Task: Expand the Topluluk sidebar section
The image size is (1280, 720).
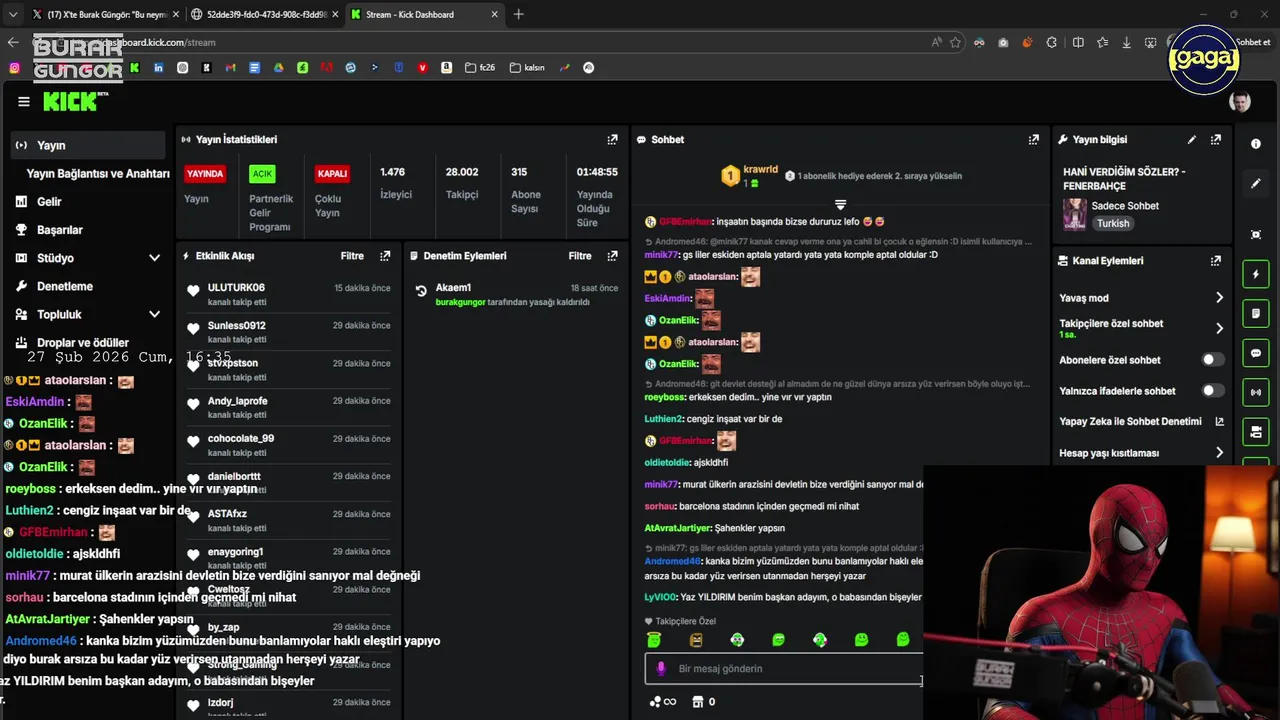Action: [x=154, y=314]
